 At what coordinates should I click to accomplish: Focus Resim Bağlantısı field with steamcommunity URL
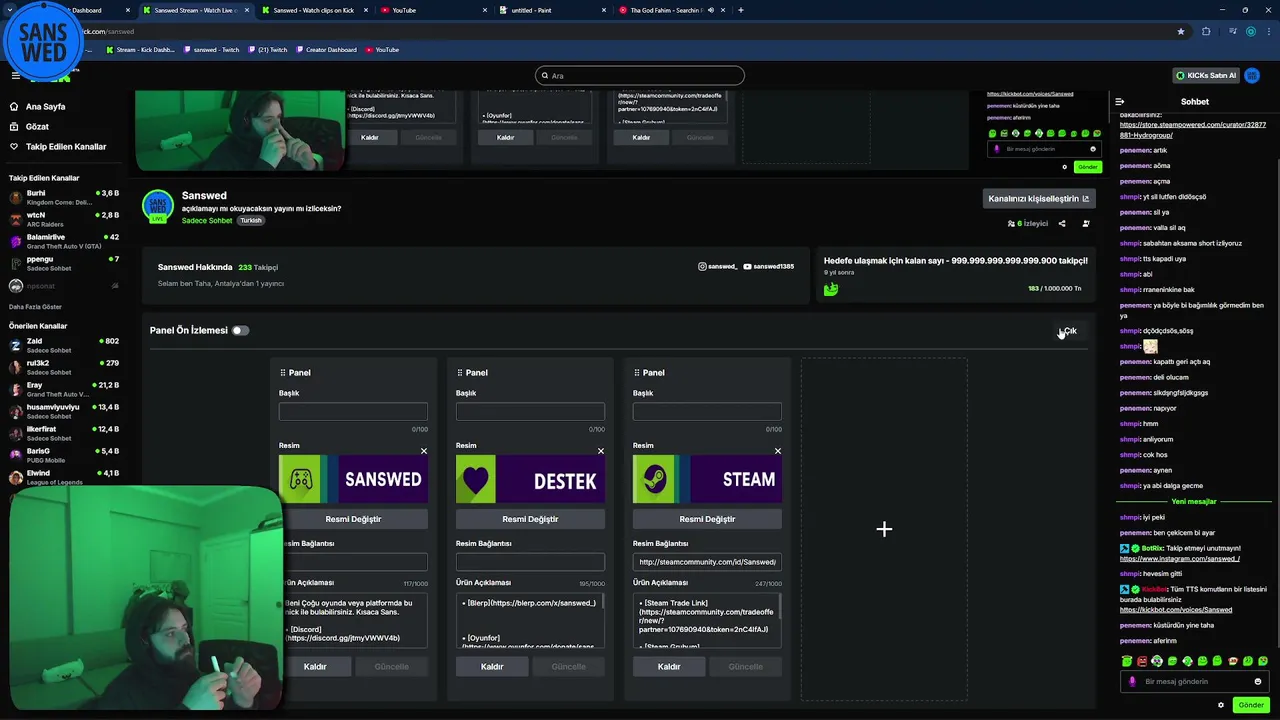(x=707, y=562)
